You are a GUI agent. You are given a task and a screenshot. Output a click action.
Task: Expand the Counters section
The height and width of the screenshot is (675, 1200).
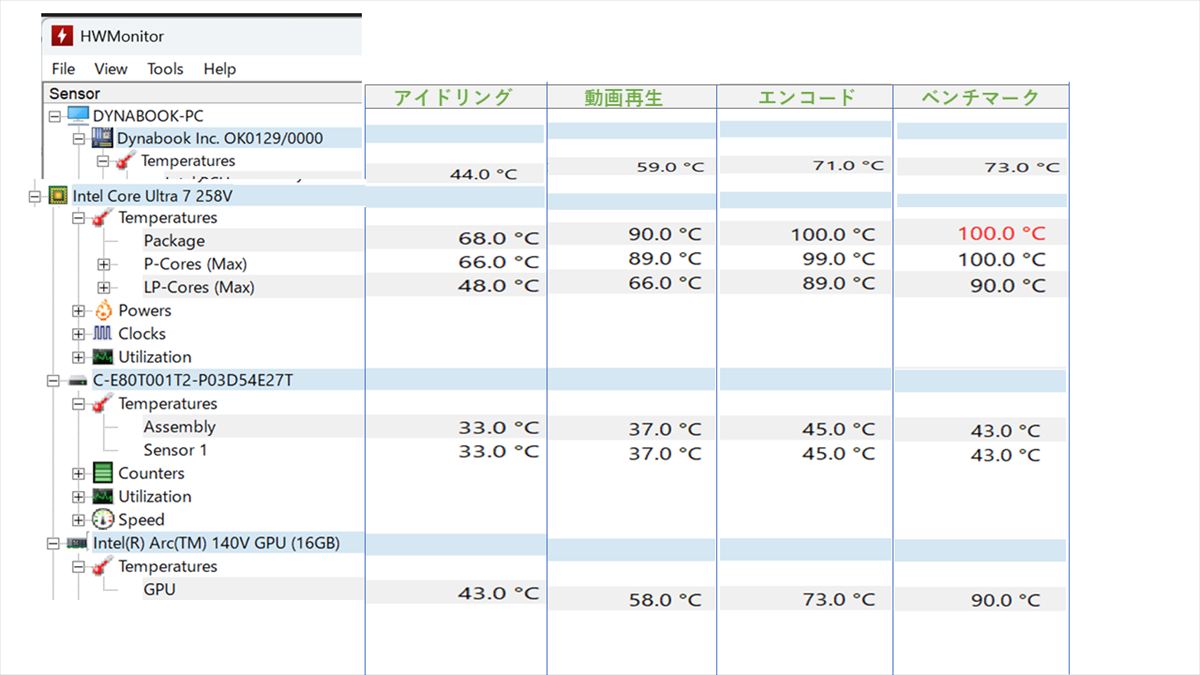pos(79,474)
